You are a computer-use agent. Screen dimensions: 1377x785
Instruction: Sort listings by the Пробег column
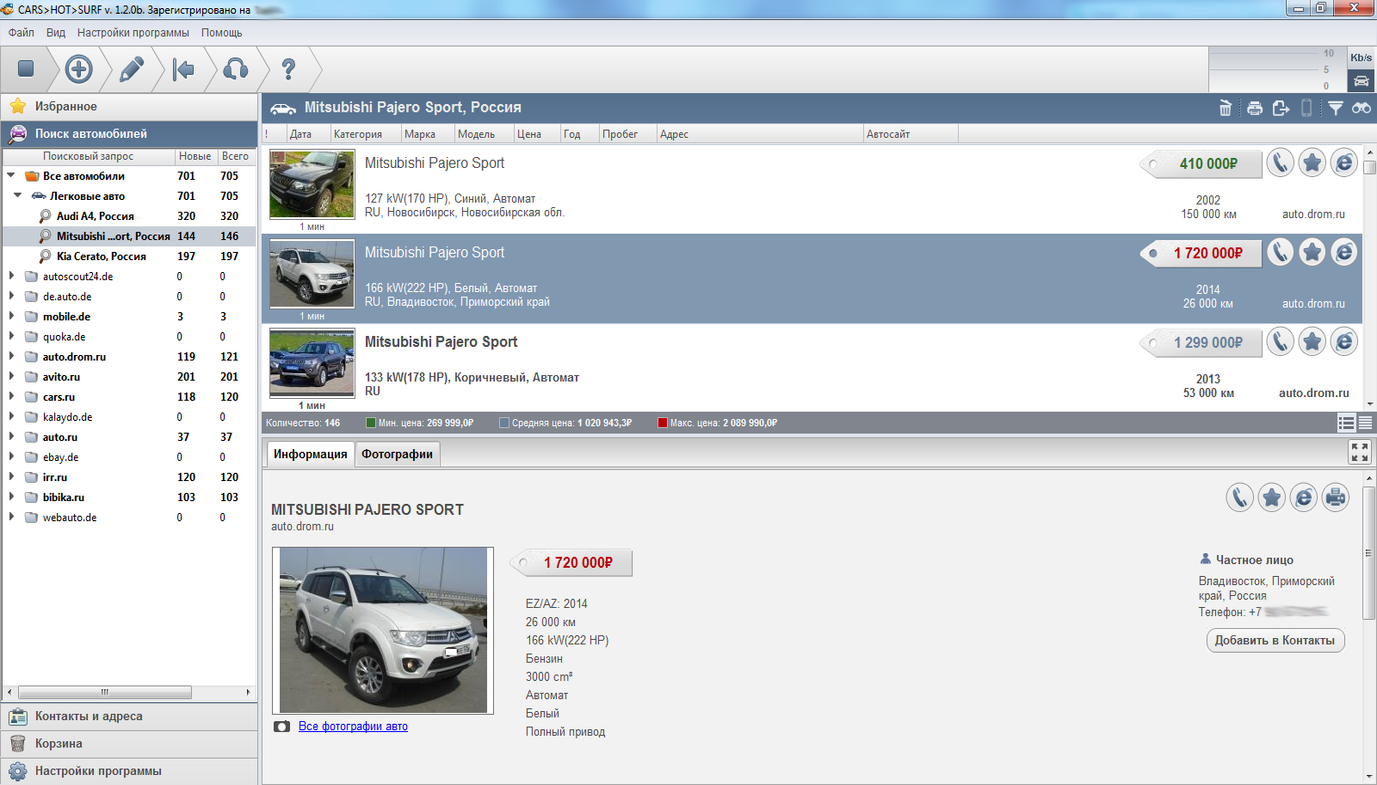(x=627, y=134)
